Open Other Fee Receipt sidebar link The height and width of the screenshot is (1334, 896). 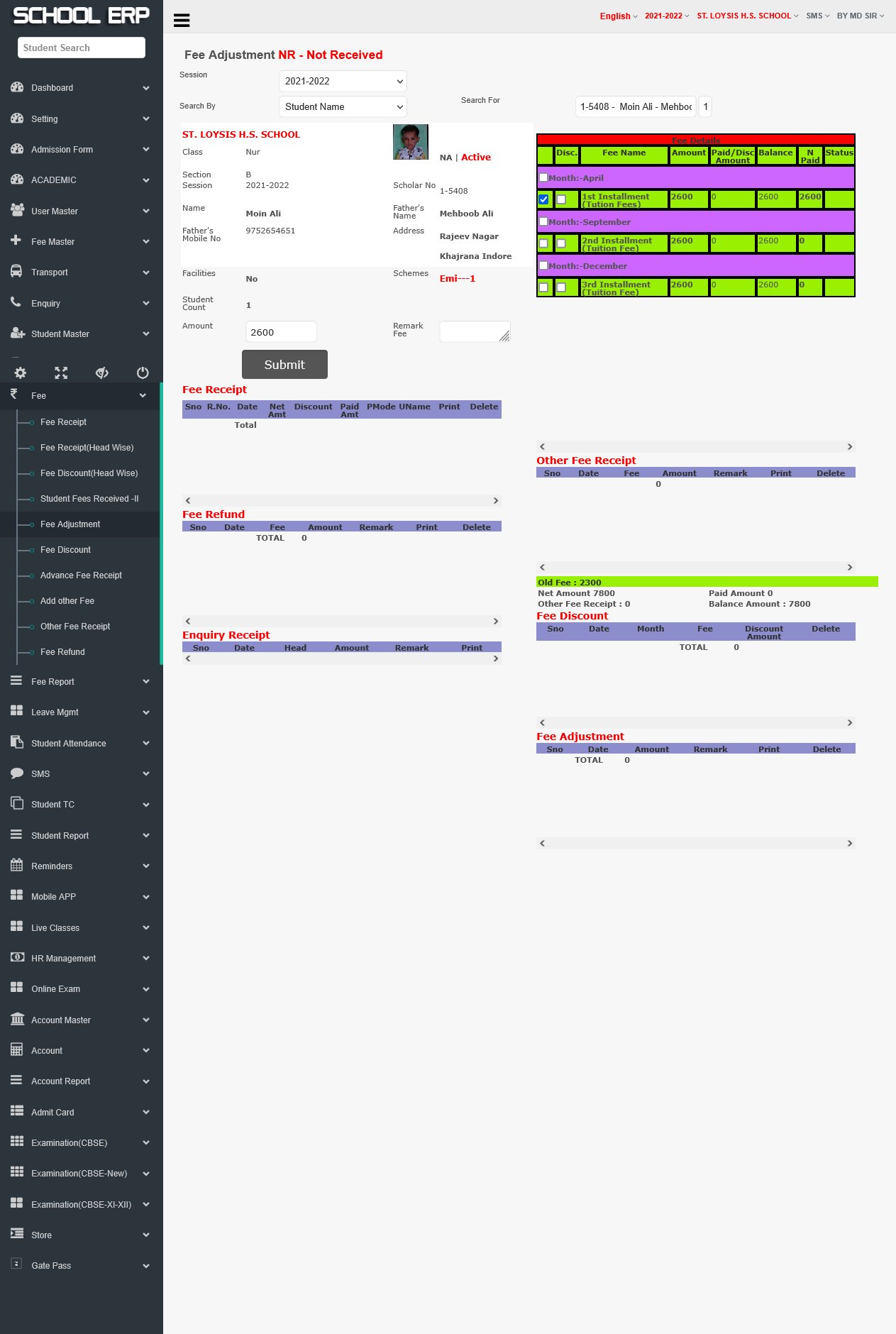75,626
